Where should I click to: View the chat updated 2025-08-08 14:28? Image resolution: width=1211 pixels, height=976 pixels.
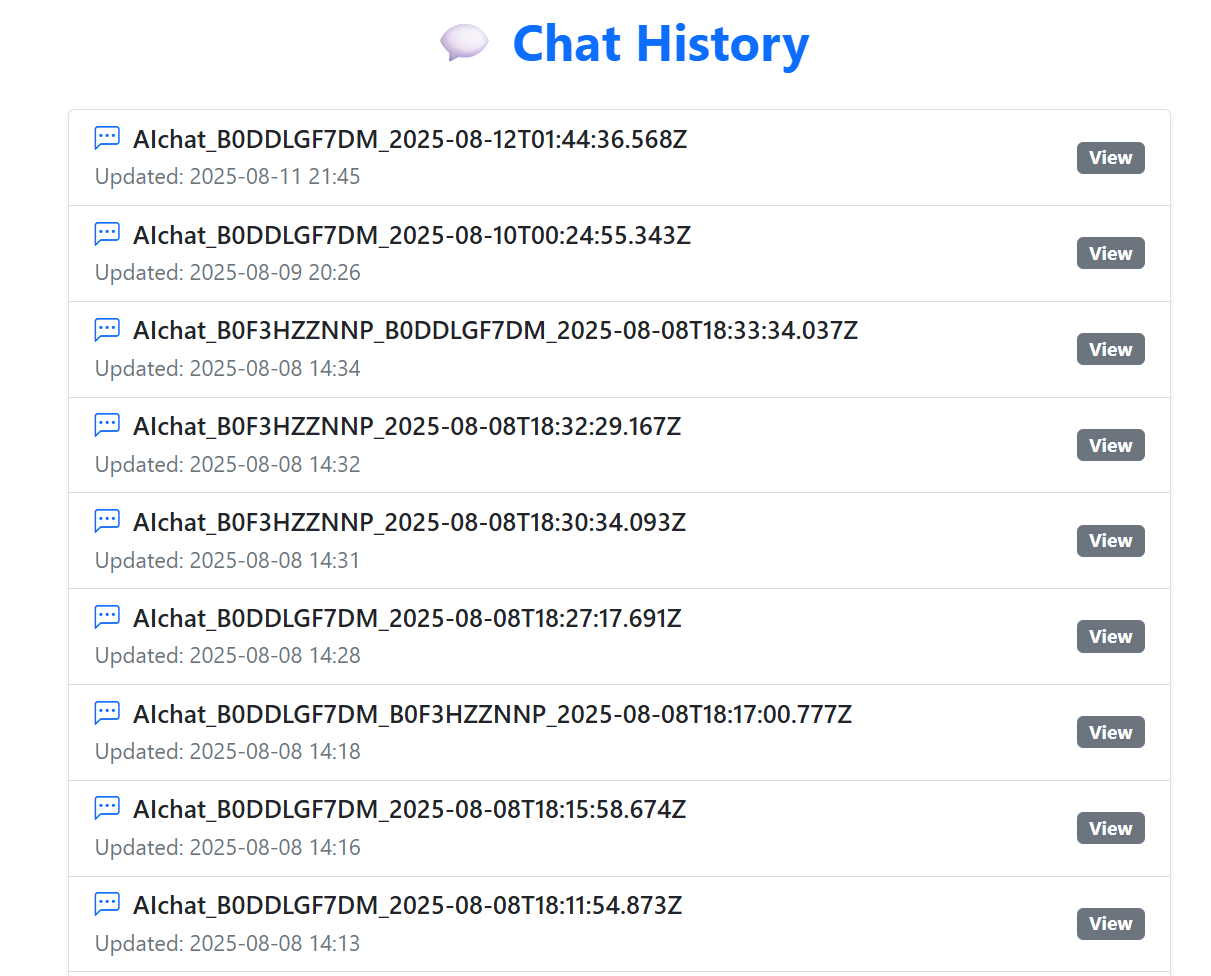[x=1110, y=636]
